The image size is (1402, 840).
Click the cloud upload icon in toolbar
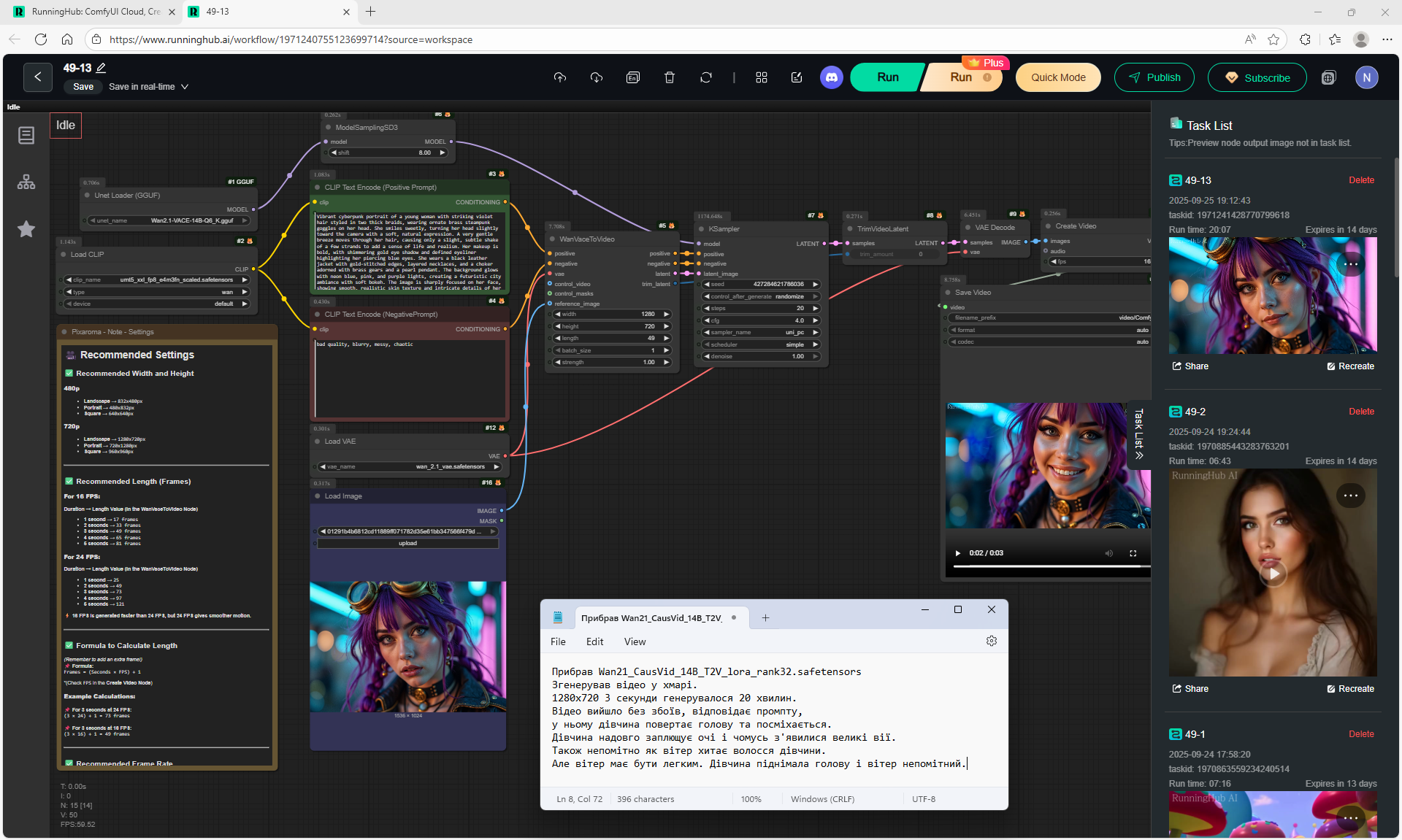coord(560,77)
